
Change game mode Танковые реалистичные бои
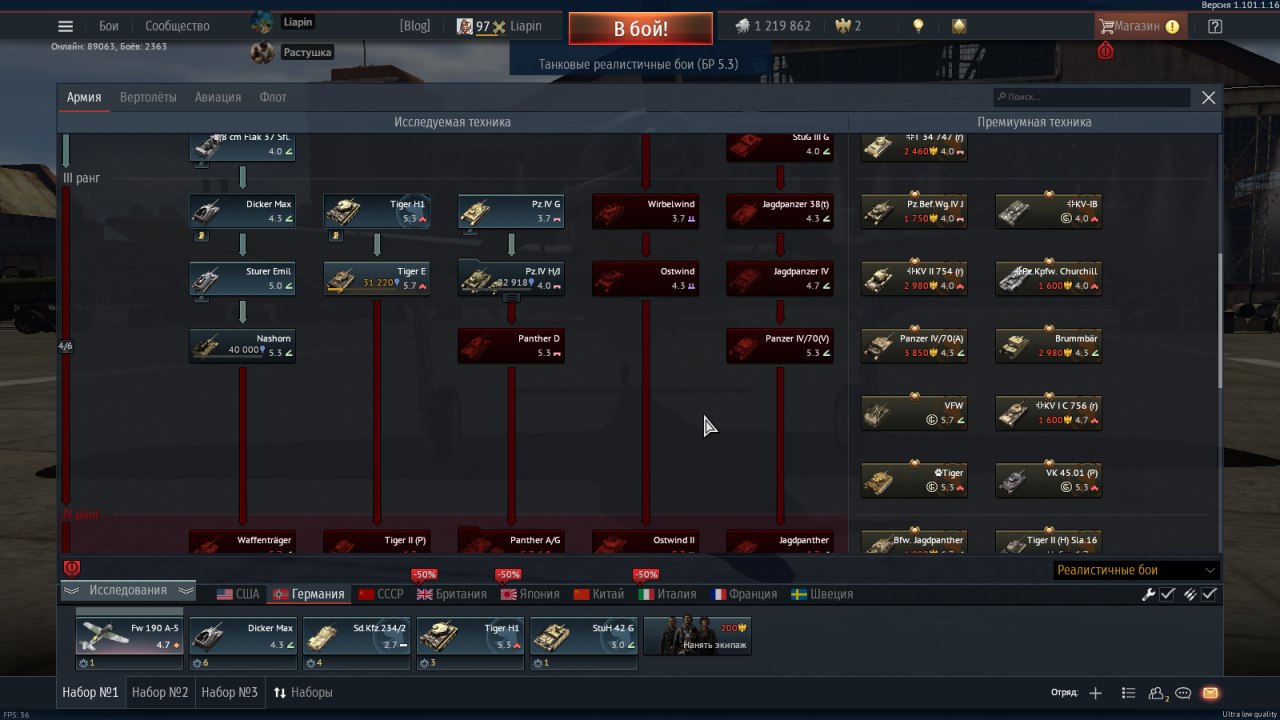(x=638, y=64)
